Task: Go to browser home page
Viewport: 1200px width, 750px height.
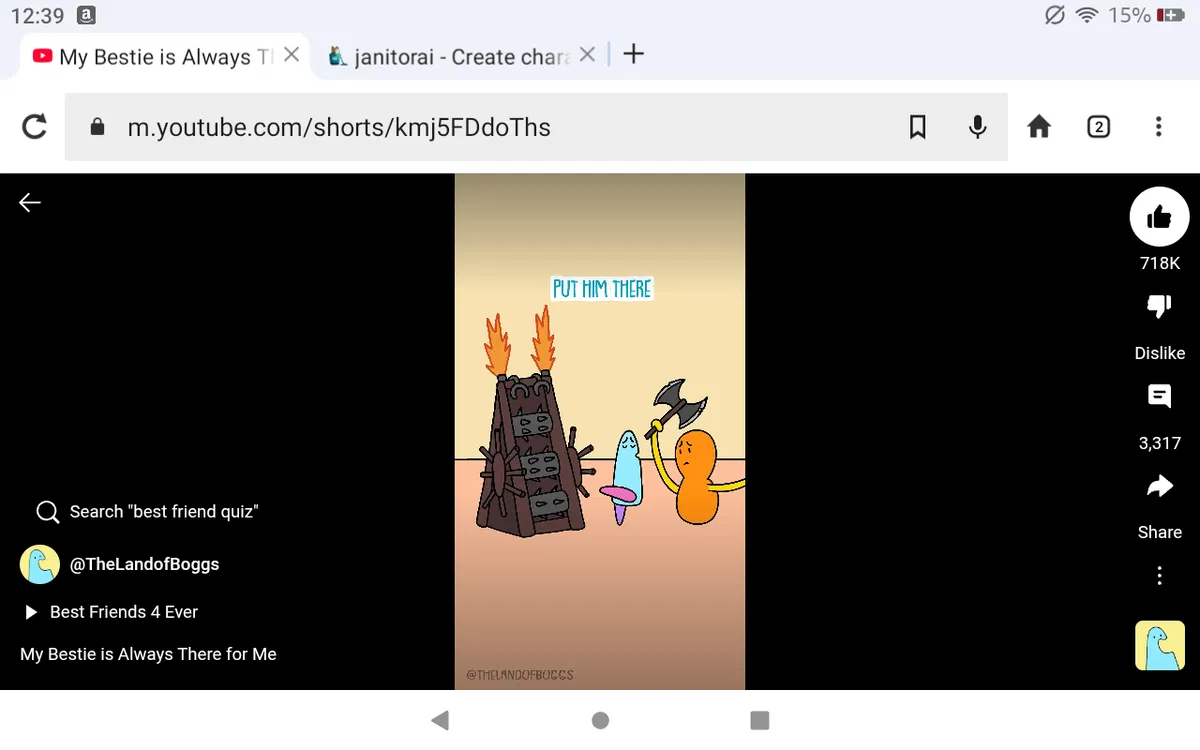Action: [1039, 127]
